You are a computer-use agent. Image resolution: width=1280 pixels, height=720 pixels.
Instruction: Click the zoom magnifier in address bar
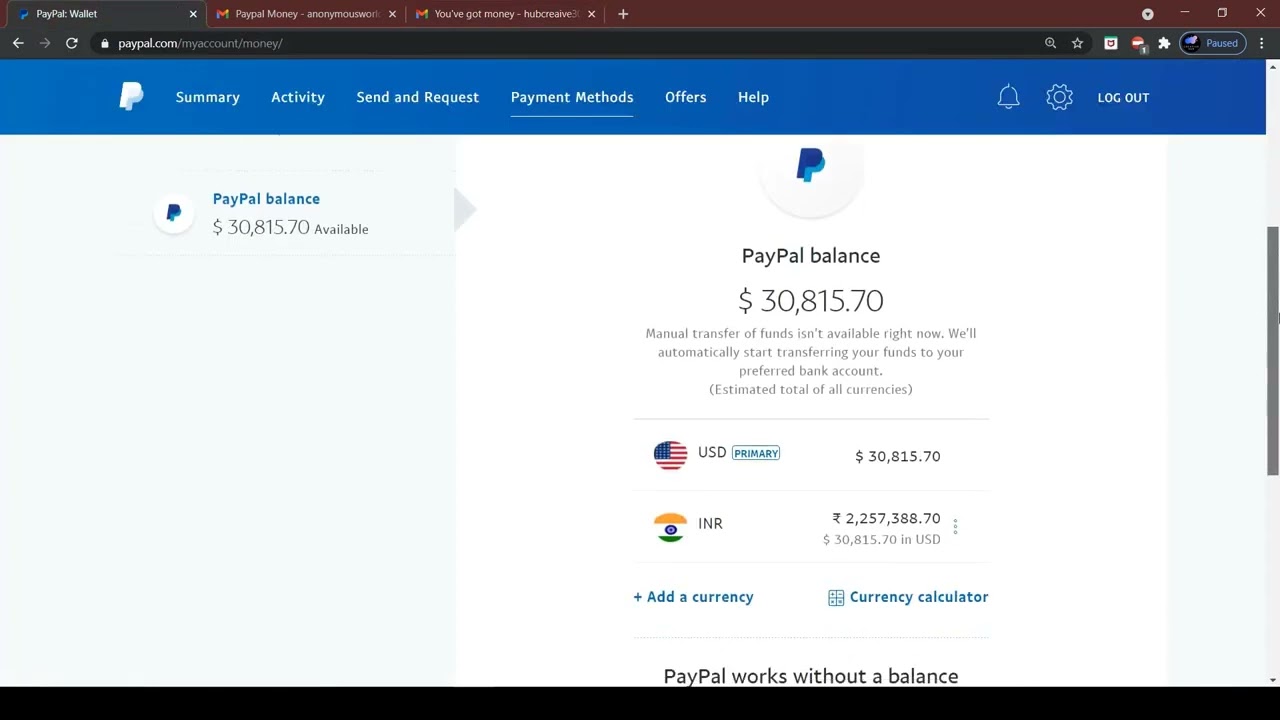[x=1050, y=43]
